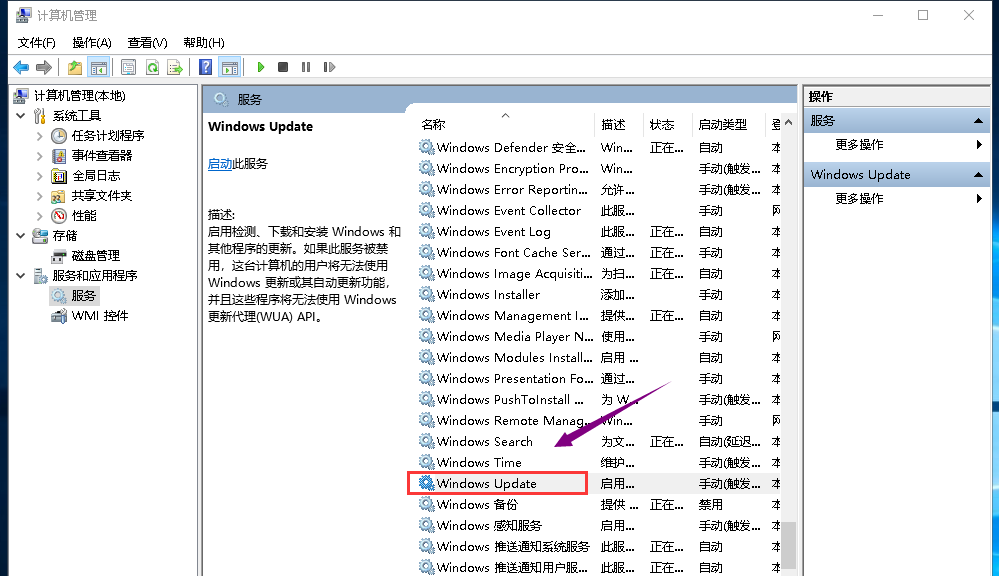The width and height of the screenshot is (999, 576).
Task: Select Windows Update in the services list
Action: pos(497,483)
